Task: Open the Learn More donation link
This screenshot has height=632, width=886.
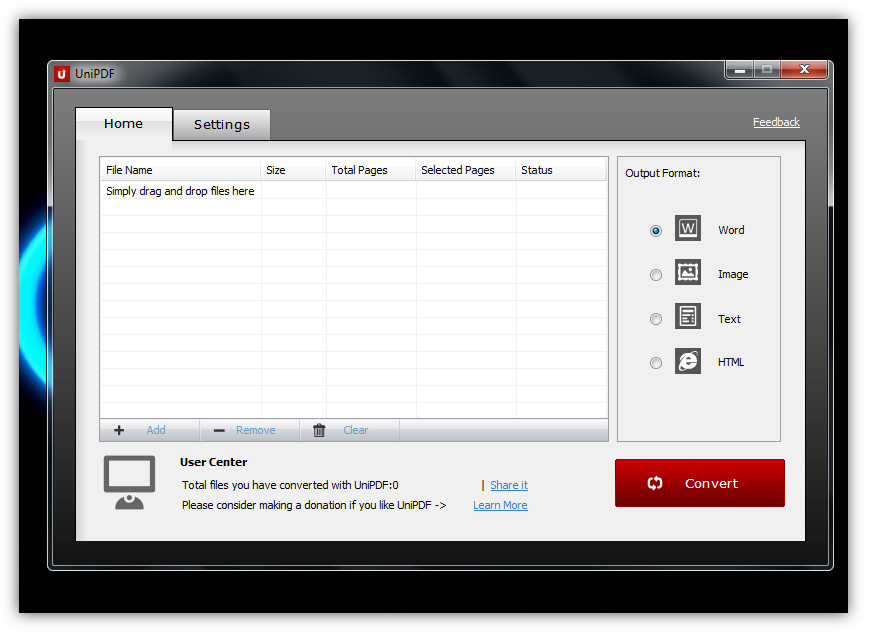Action: (500, 505)
